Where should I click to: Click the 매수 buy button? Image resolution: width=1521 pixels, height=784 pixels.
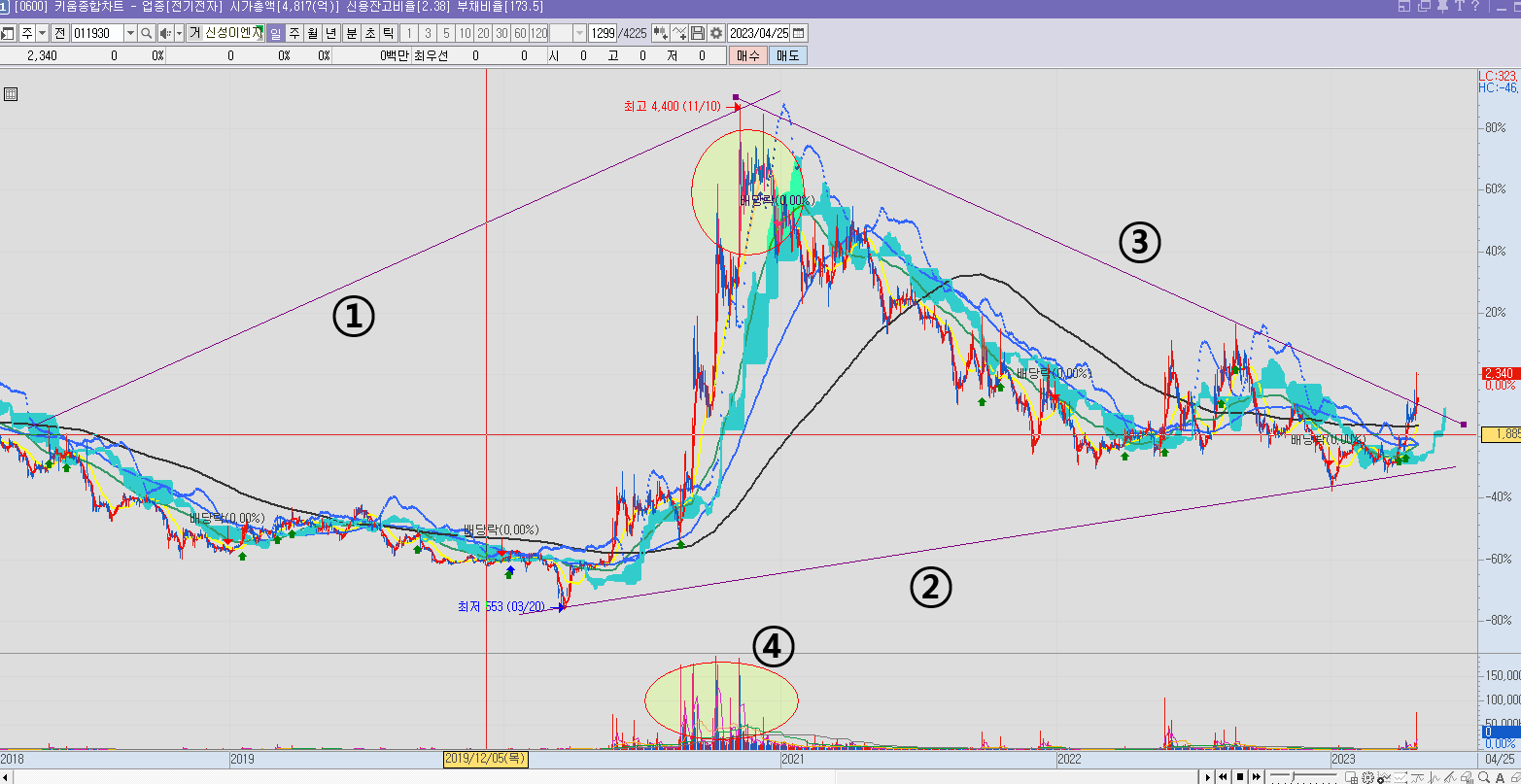tap(747, 56)
